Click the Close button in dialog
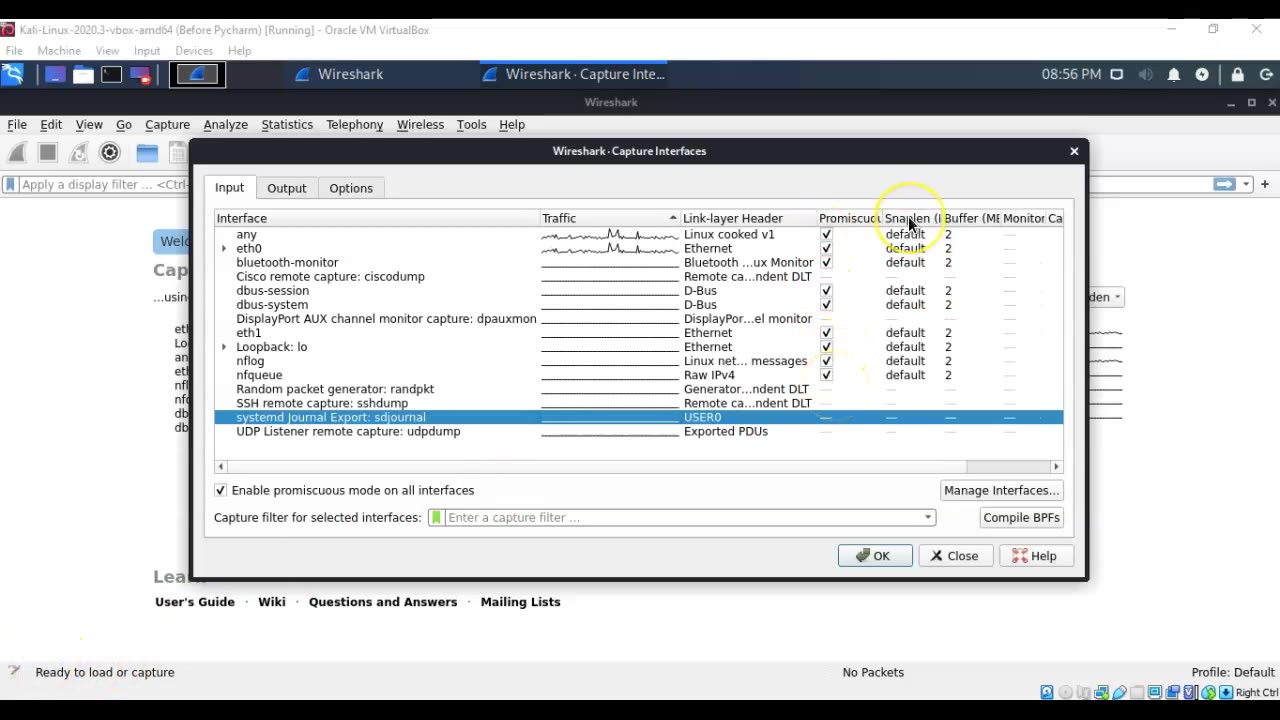Screen dimensions: 1280x720 click(x=954, y=556)
